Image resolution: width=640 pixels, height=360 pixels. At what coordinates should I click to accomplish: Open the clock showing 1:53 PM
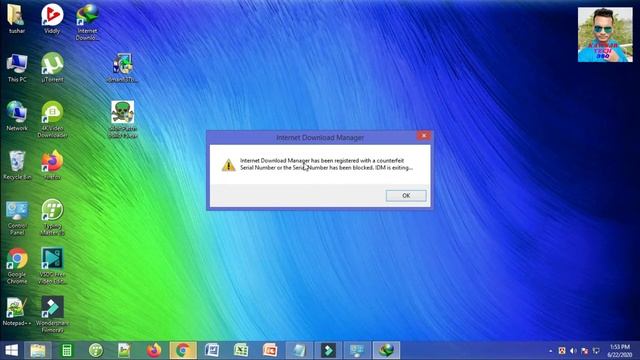click(620, 351)
